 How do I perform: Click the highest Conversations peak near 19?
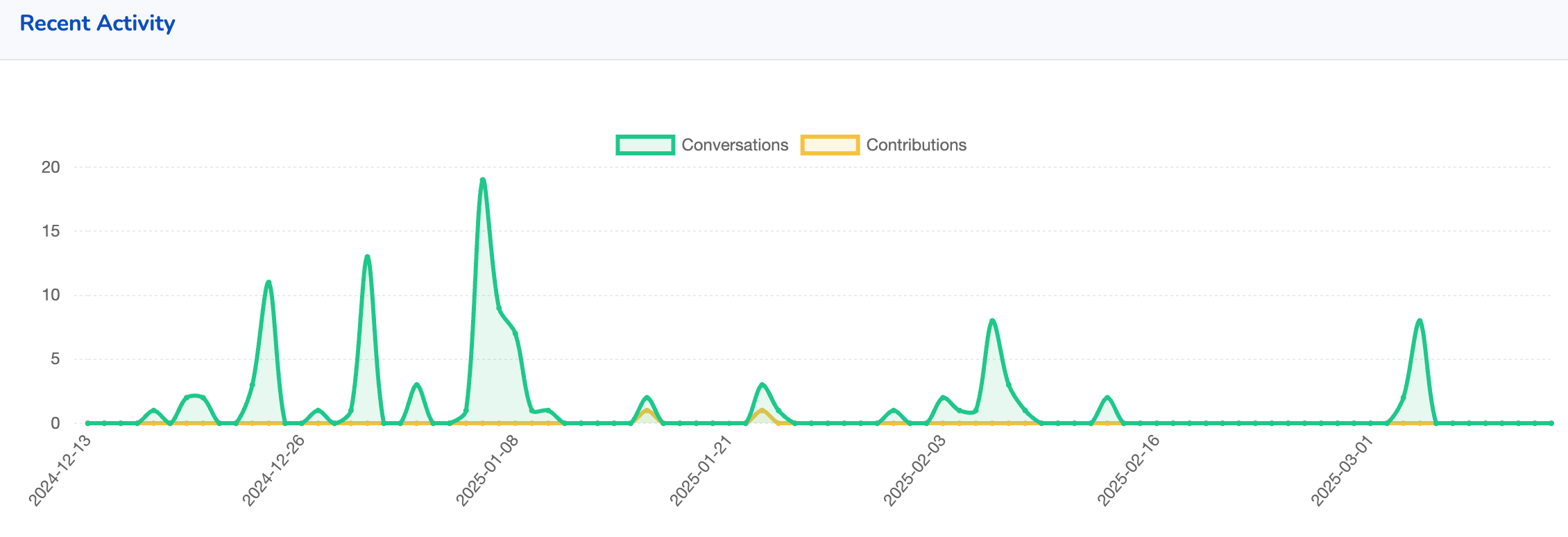[x=482, y=180]
